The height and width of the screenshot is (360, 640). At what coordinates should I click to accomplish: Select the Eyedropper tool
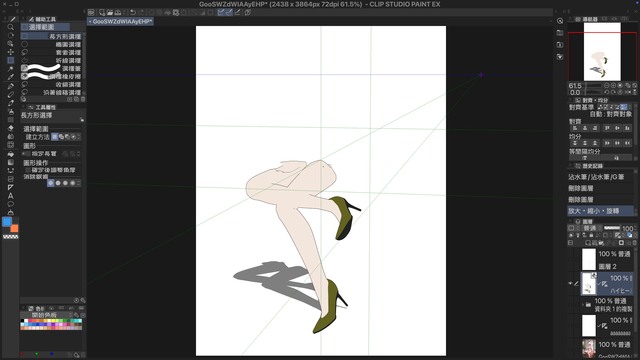(x=11, y=77)
